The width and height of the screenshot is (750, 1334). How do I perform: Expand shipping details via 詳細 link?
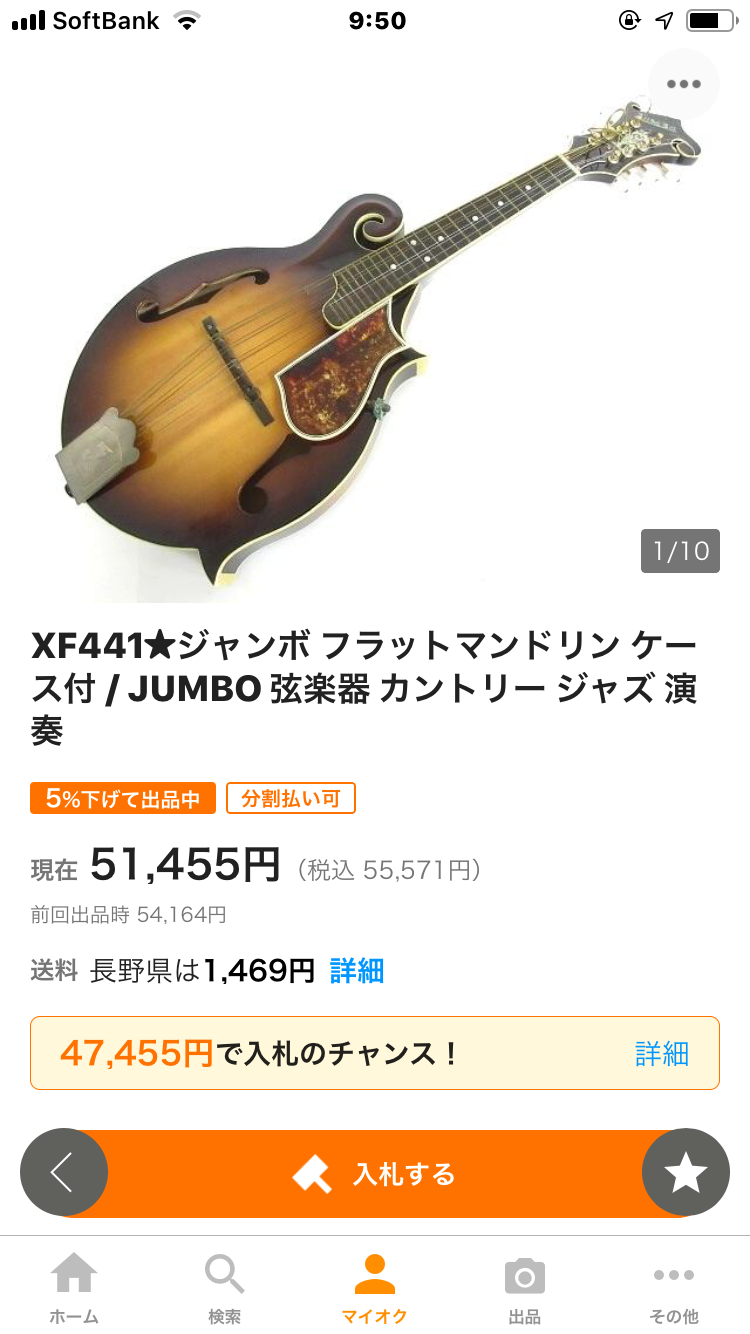tap(355, 970)
